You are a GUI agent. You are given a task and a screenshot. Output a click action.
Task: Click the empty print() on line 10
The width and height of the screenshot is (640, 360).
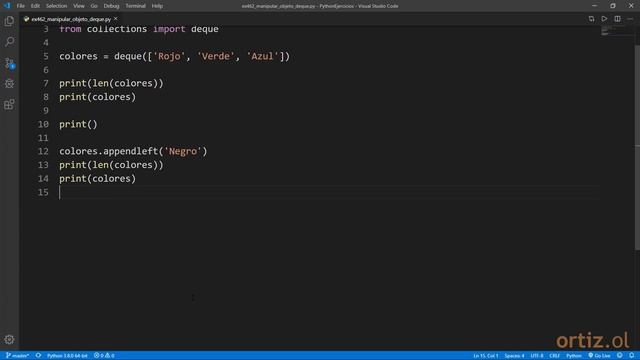point(78,124)
